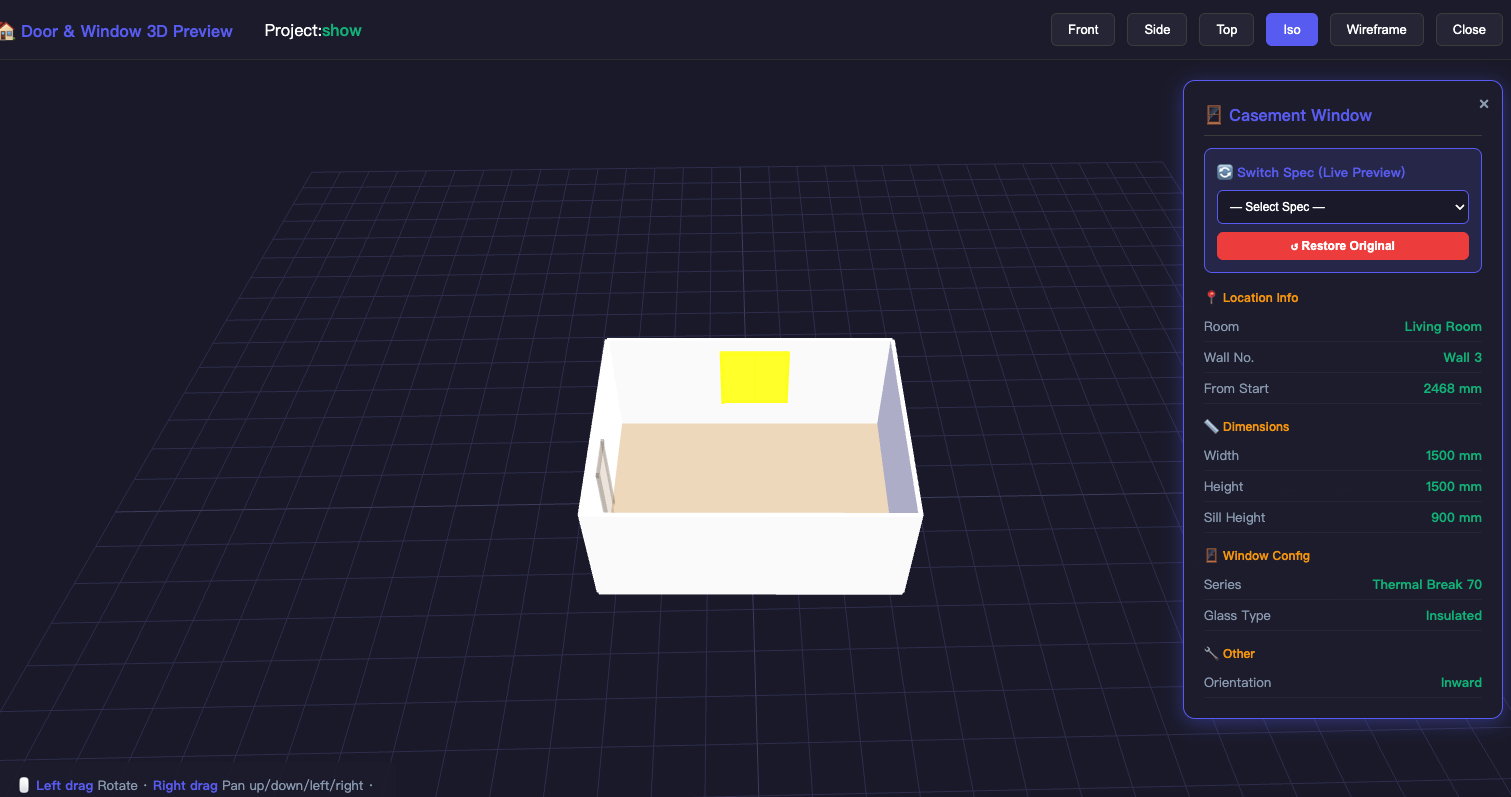This screenshot has width=1511, height=797.
Task: Click the "Switch Spec (Live Preview)" label
Action: [1321, 172]
